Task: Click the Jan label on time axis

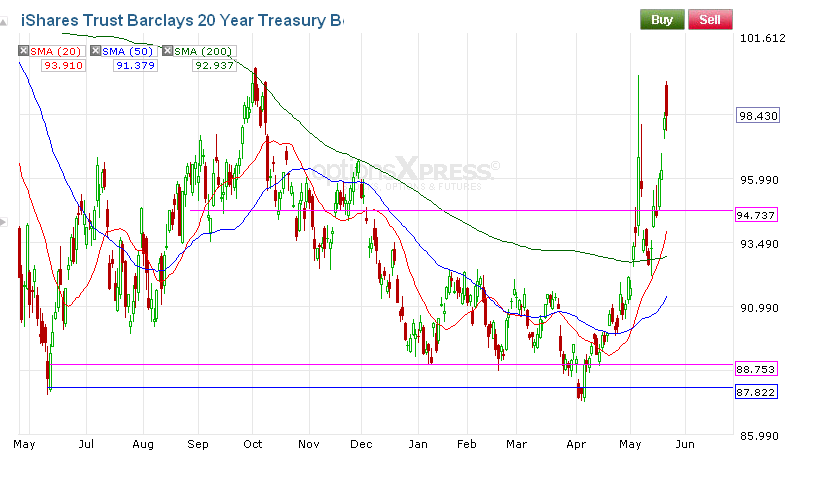Action: click(x=418, y=444)
